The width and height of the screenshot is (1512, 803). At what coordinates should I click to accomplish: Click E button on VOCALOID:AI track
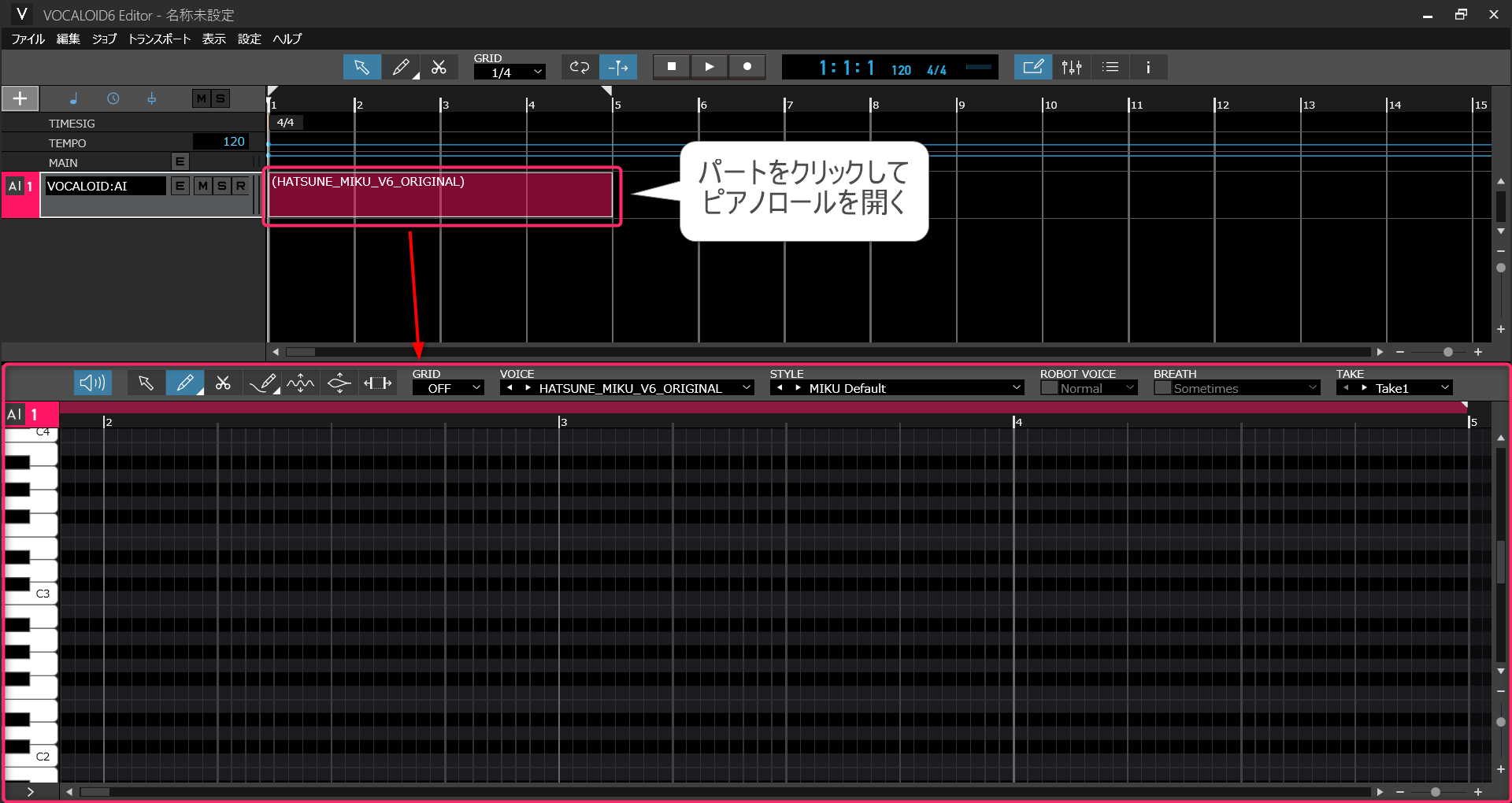click(x=180, y=186)
